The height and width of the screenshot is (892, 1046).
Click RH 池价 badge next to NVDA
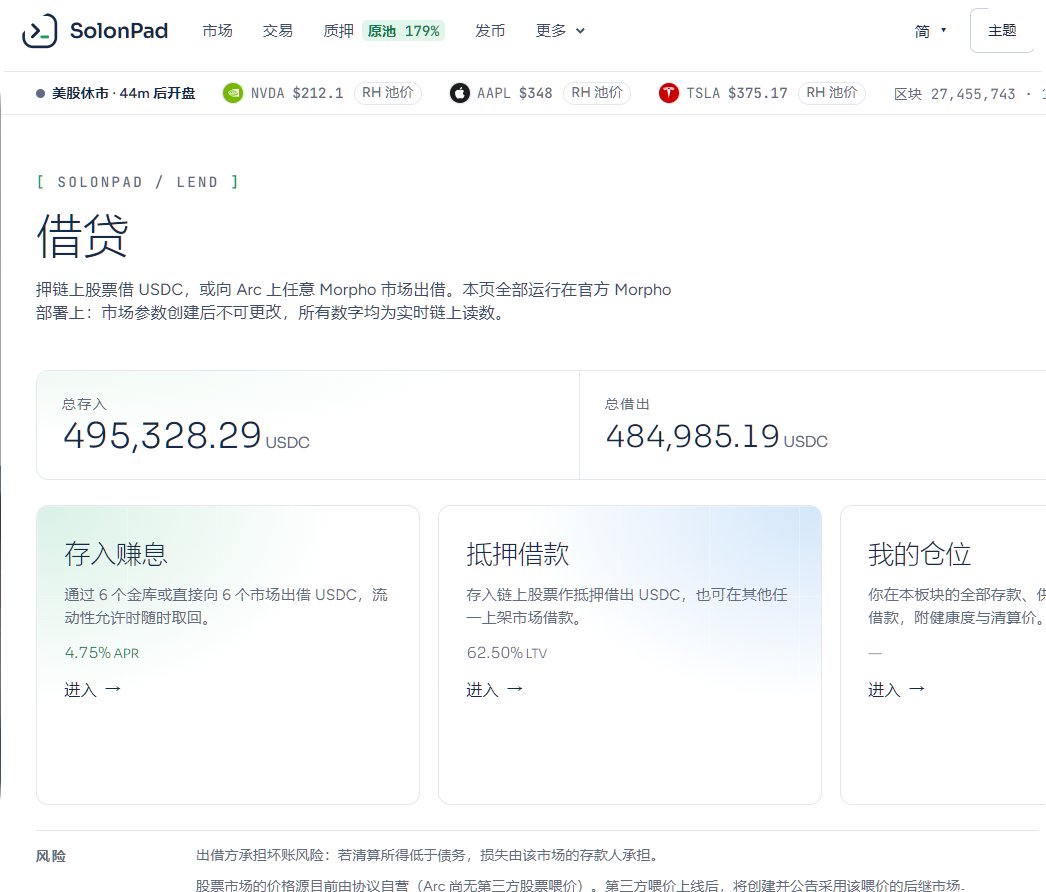388,93
